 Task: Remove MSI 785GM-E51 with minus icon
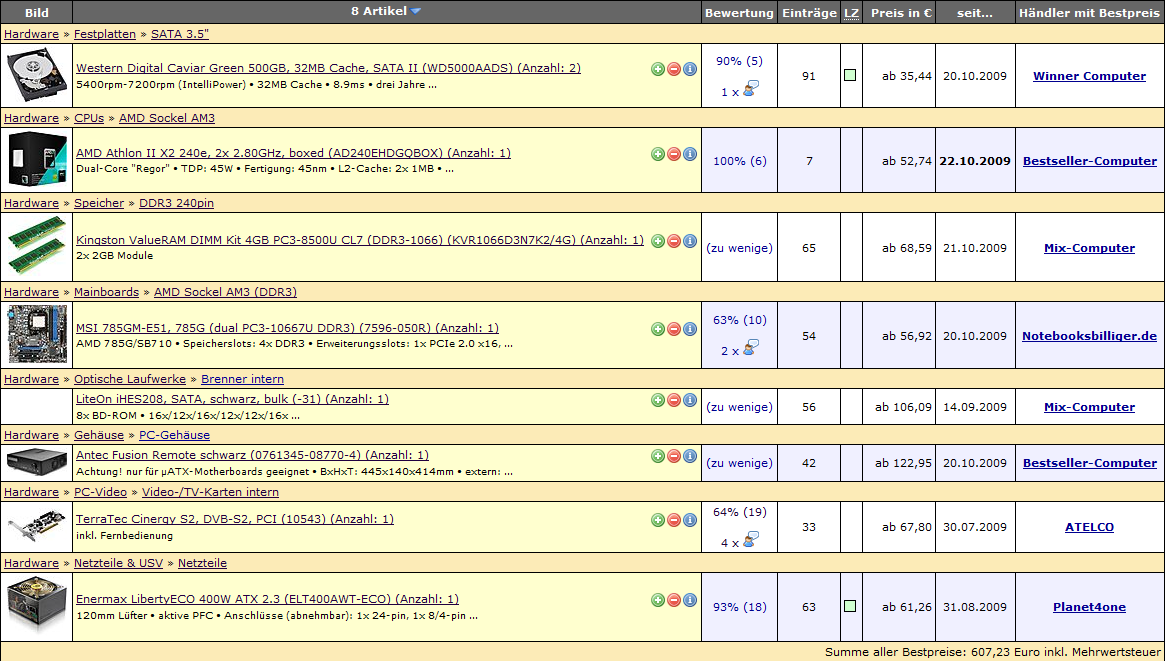coord(674,329)
